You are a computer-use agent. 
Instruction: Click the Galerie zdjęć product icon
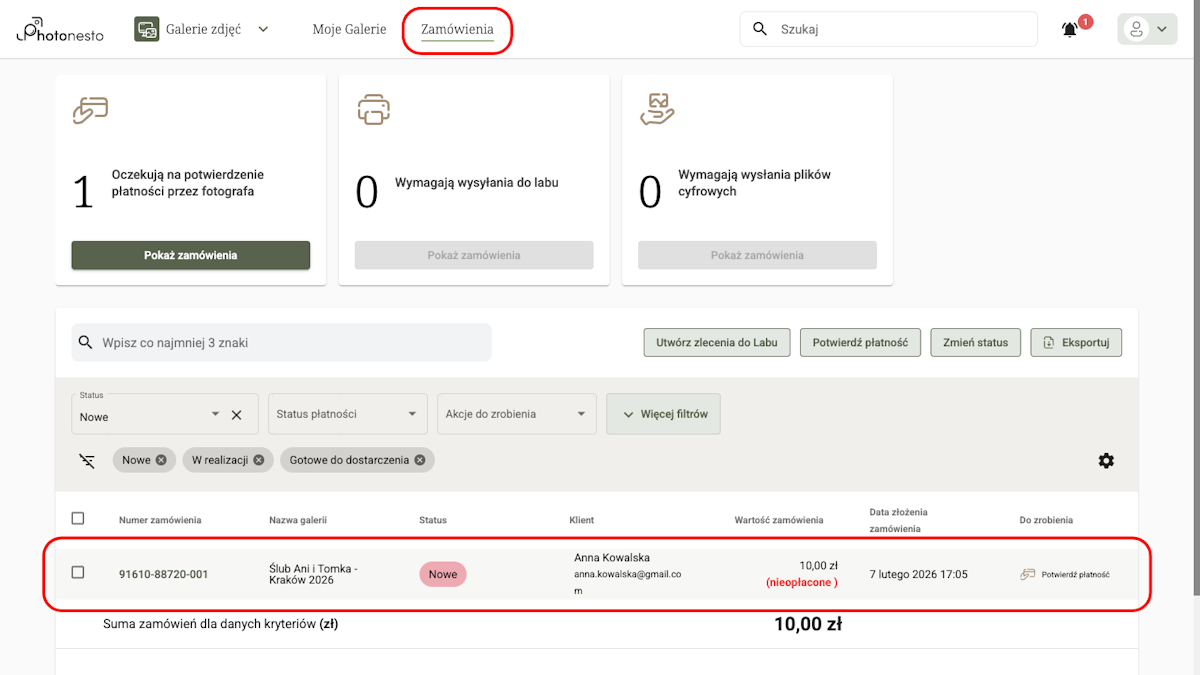coord(147,30)
